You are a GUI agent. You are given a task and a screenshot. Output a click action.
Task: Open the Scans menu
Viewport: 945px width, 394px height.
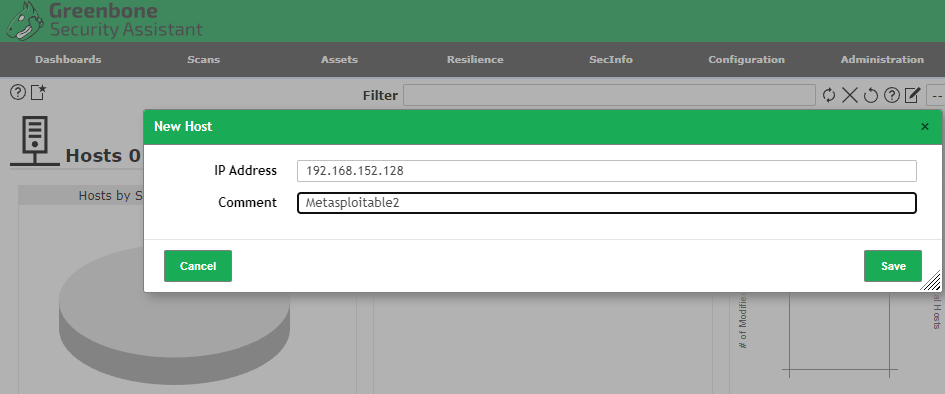[x=204, y=60]
